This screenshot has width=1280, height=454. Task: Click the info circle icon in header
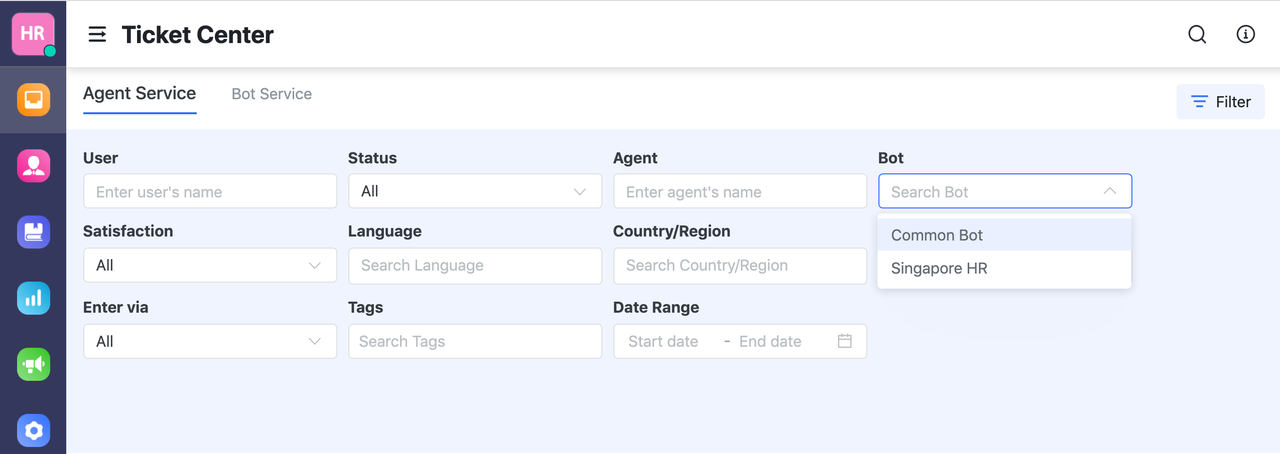click(1245, 35)
